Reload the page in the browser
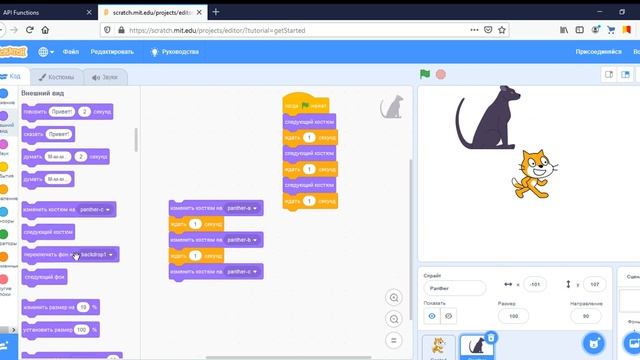Image resolution: width=640 pixels, height=360 pixels. coord(29,30)
